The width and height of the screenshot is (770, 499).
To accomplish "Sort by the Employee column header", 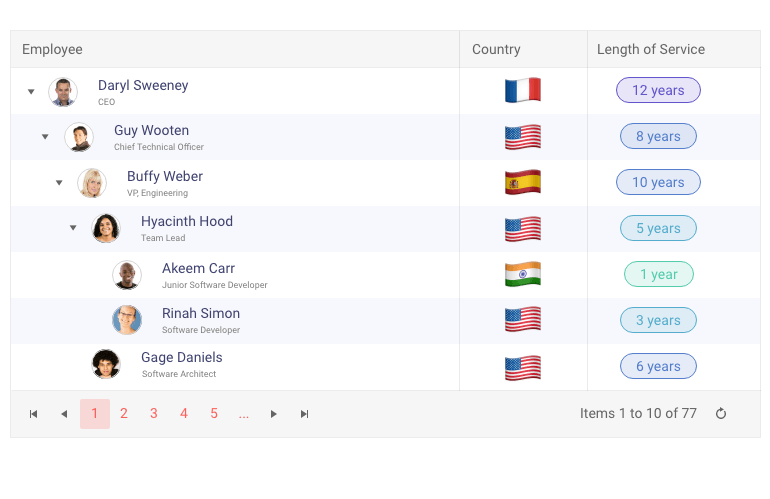I will tap(52, 49).
